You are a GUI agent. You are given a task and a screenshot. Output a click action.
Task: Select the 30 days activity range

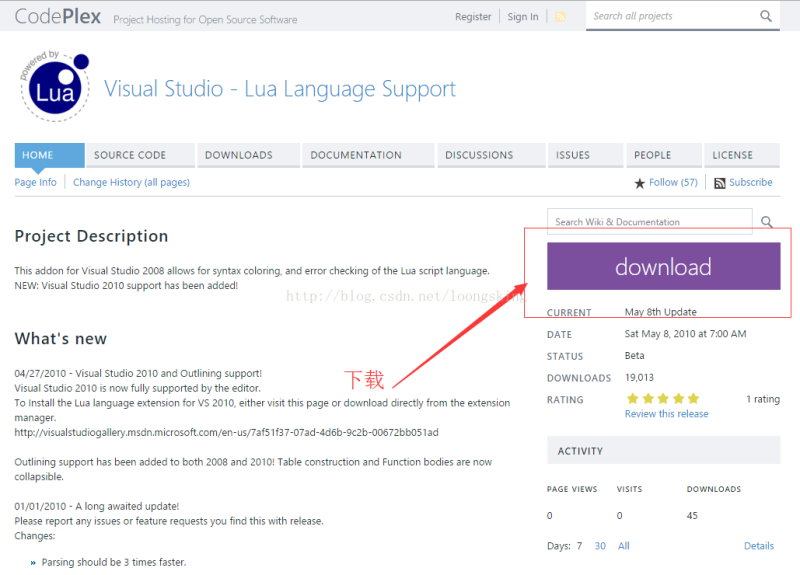(600, 546)
